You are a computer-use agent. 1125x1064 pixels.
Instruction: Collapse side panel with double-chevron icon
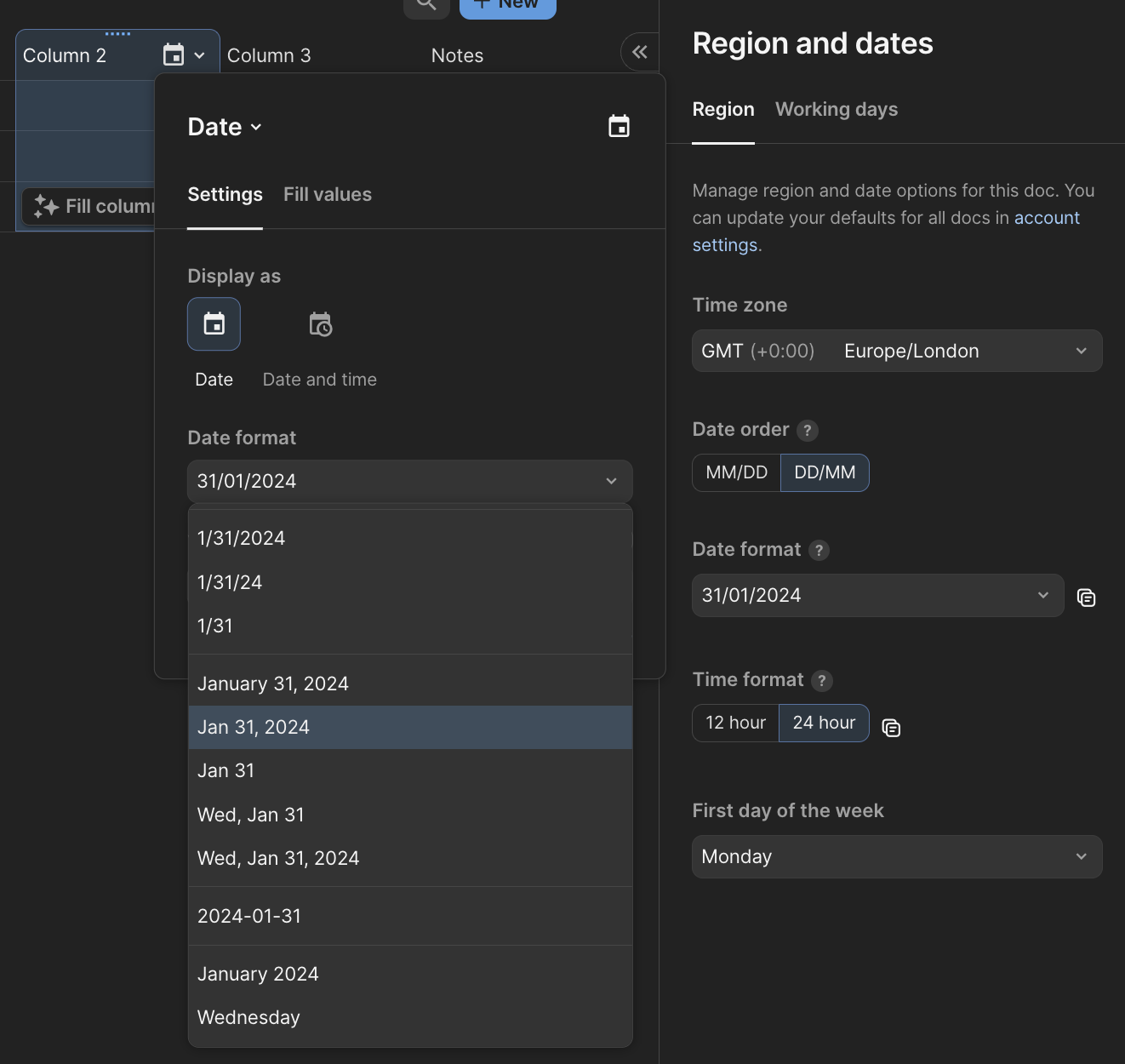tap(639, 53)
